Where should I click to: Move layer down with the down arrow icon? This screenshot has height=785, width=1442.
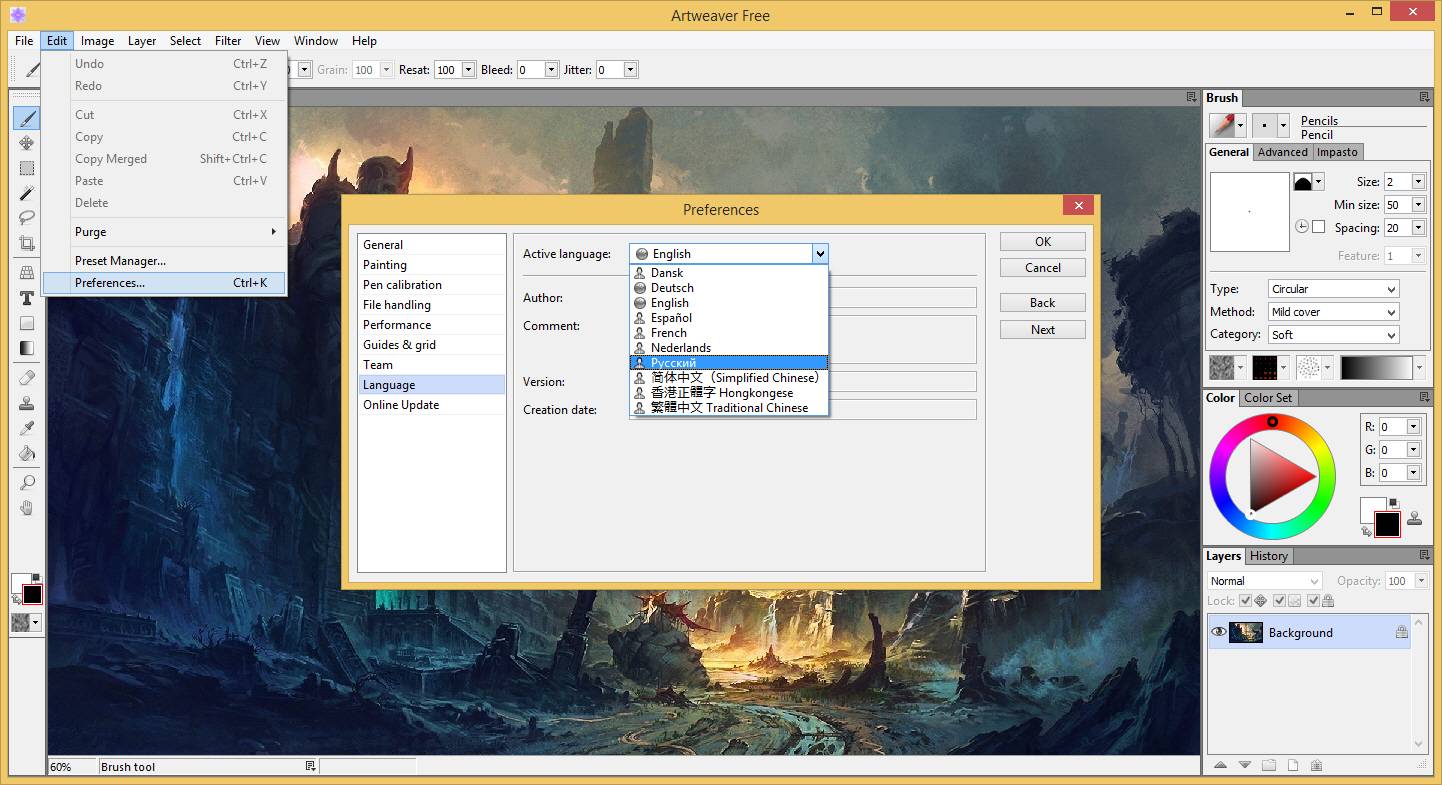[1244, 766]
